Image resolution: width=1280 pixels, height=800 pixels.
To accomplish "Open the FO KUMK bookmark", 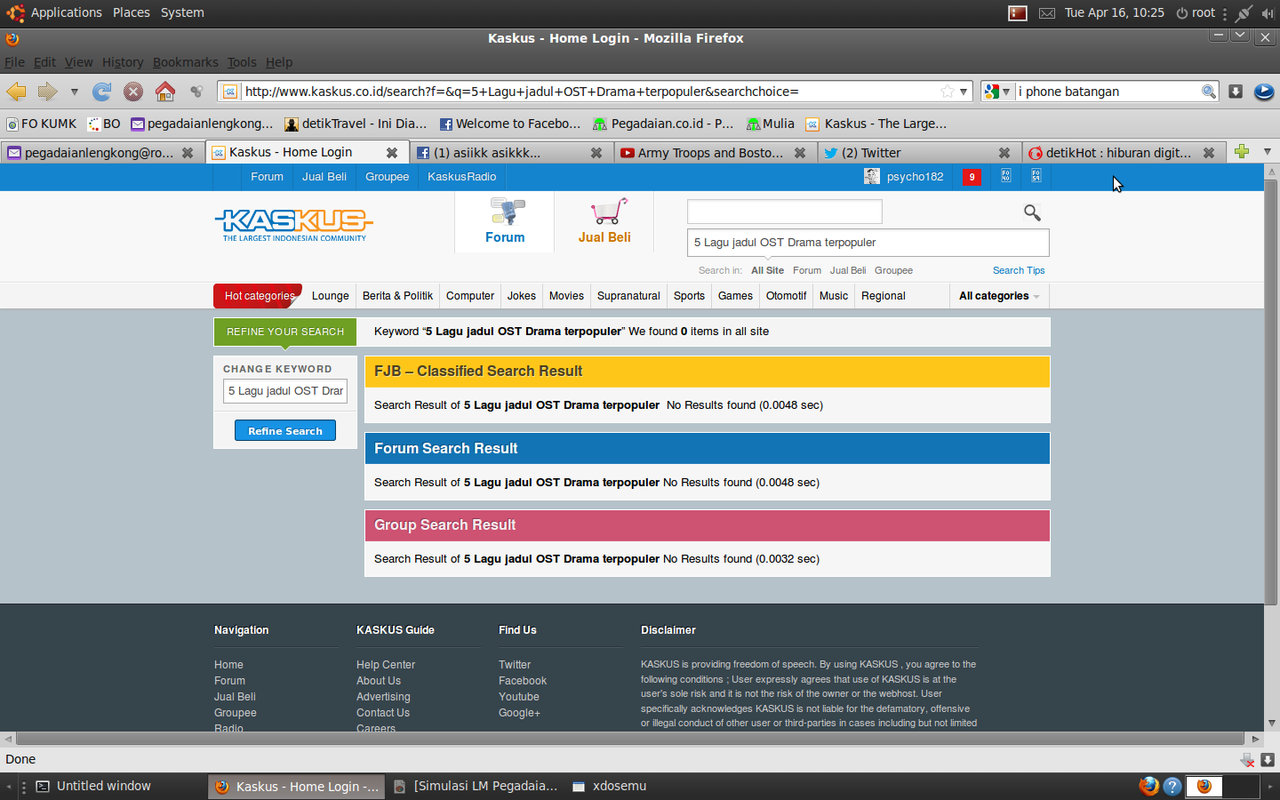I will [x=41, y=124].
